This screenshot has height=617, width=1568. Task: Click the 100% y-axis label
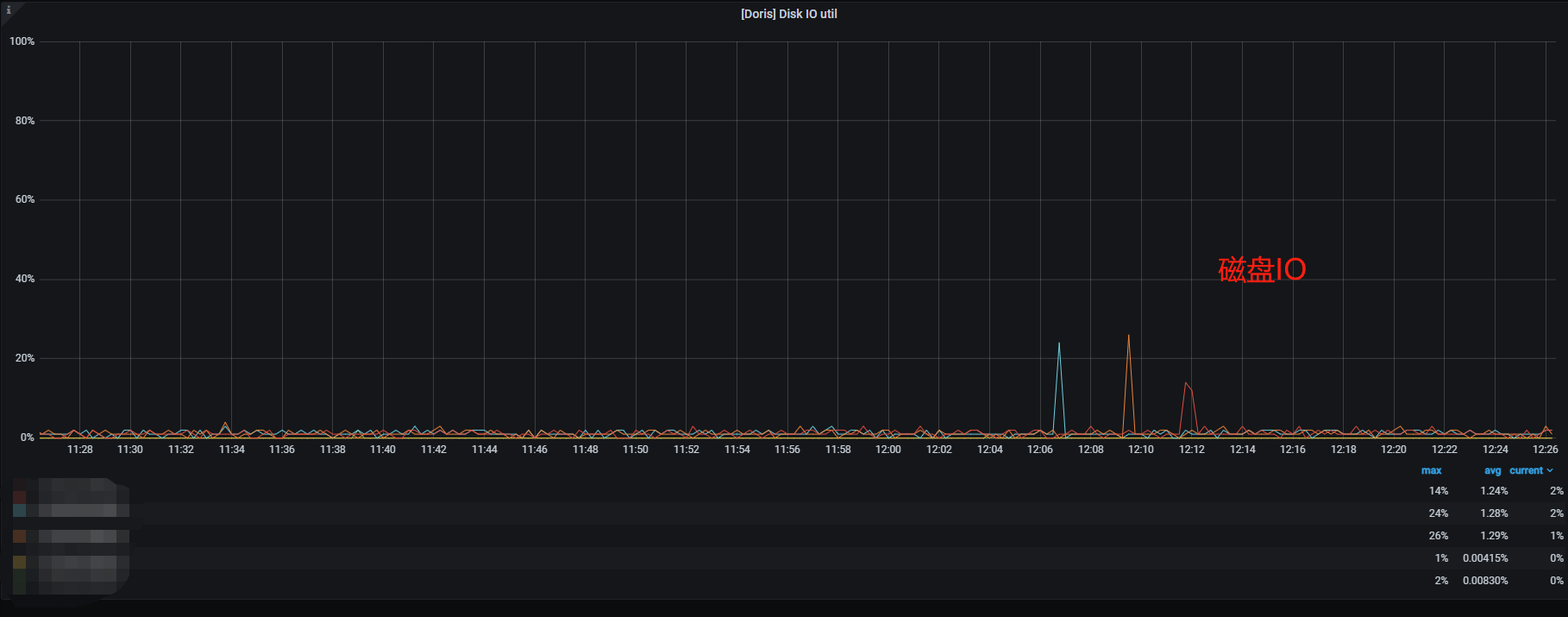22,41
